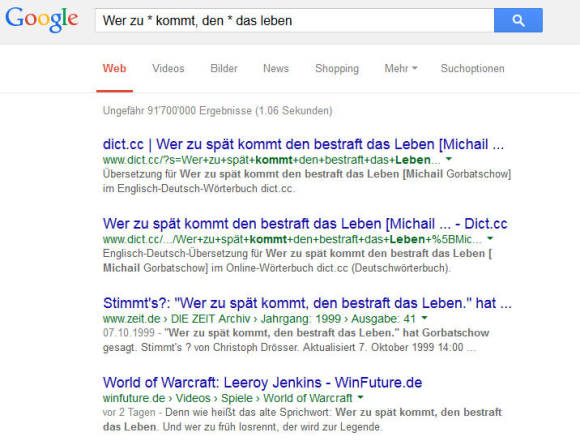This screenshot has width=580, height=441.
Task: Click the Google logo
Action: [42, 20]
